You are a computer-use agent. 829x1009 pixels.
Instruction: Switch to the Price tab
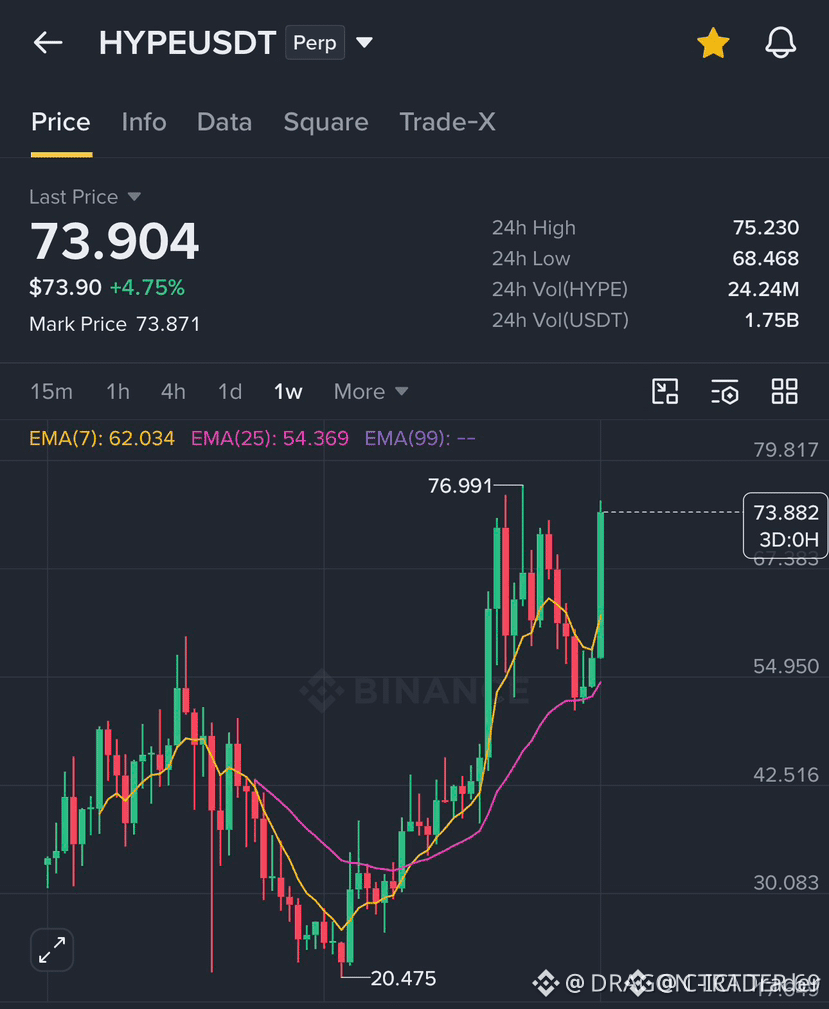pyautogui.click(x=61, y=122)
